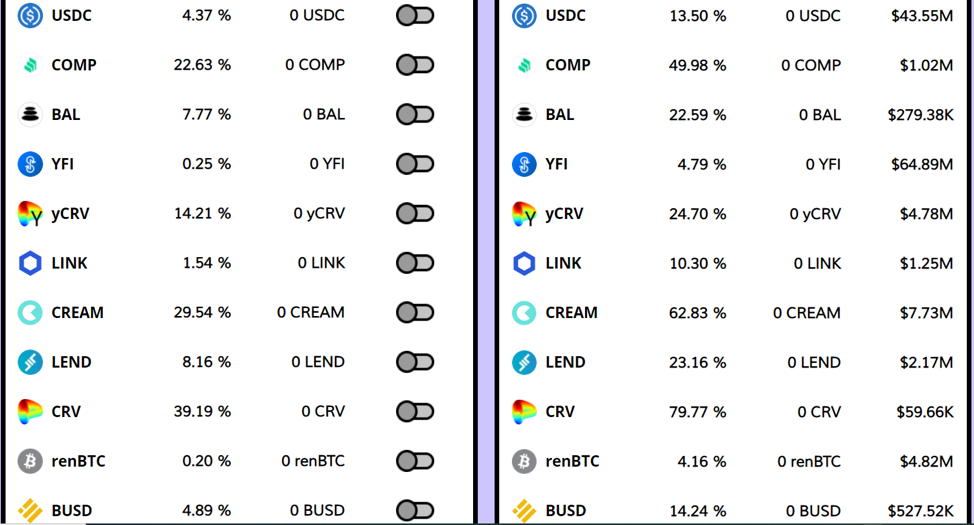
Task: Enable the yCRV collateral switch
Action: pyautogui.click(x=415, y=214)
